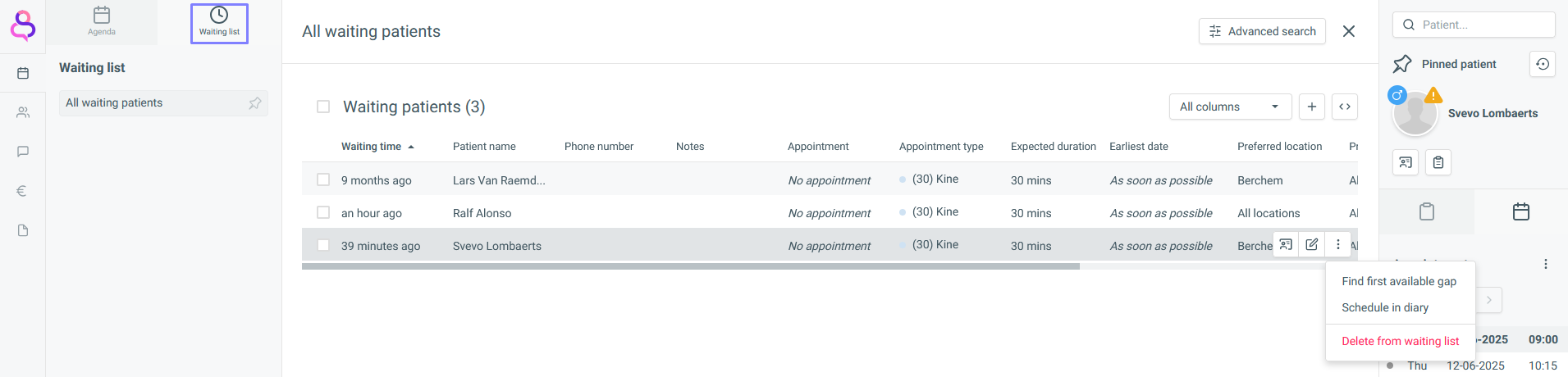Open the Agenda calendar icon
This screenshot has height=377, width=1568.
[102, 16]
